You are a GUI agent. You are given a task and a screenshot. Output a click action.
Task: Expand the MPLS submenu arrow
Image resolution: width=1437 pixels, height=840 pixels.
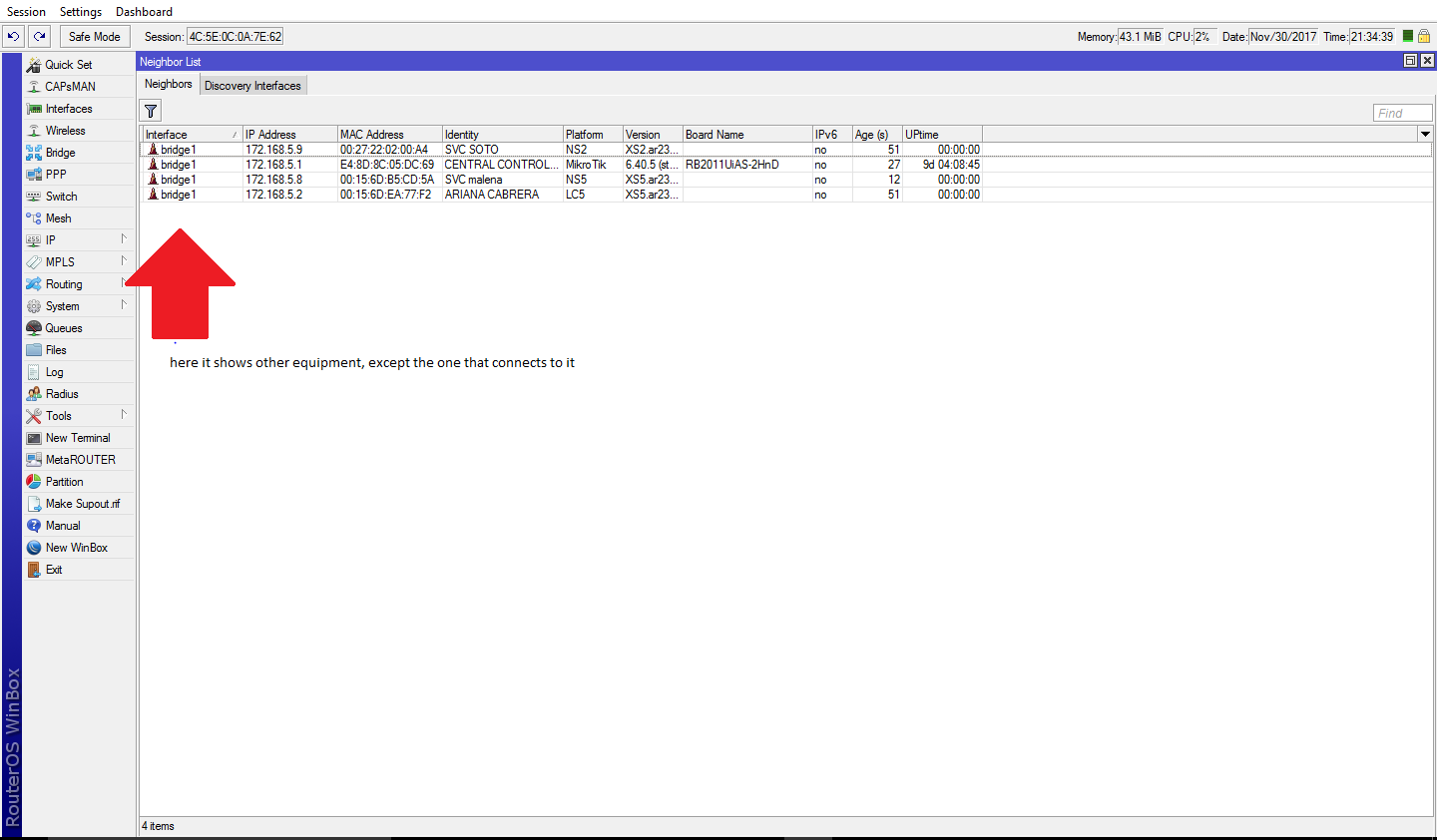pos(124,260)
